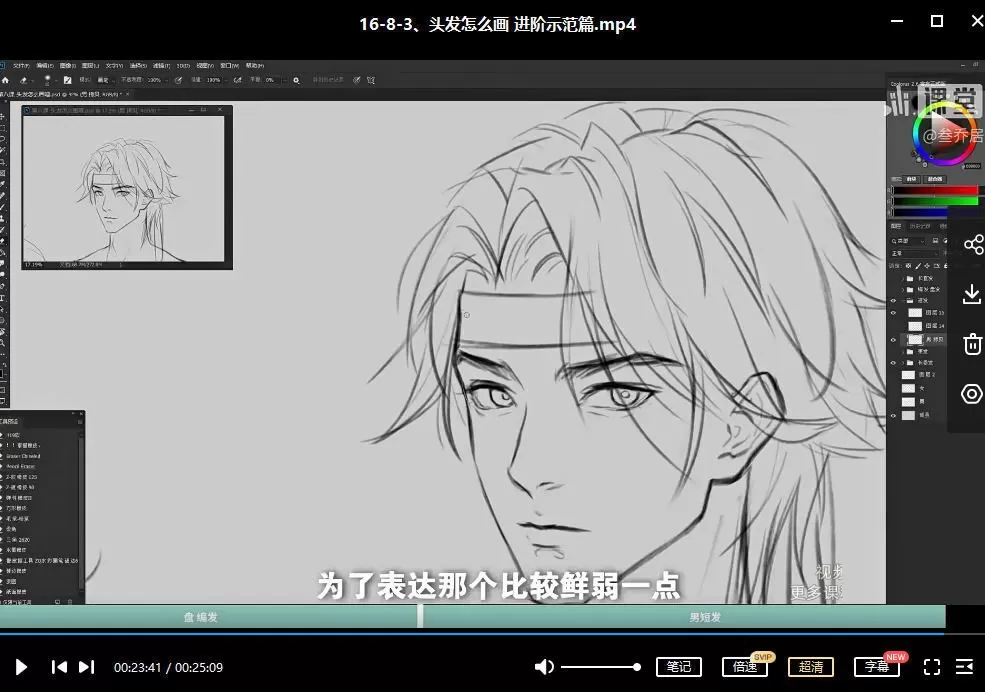Open the 超清 video quality menu
985x692 pixels.
(811, 667)
